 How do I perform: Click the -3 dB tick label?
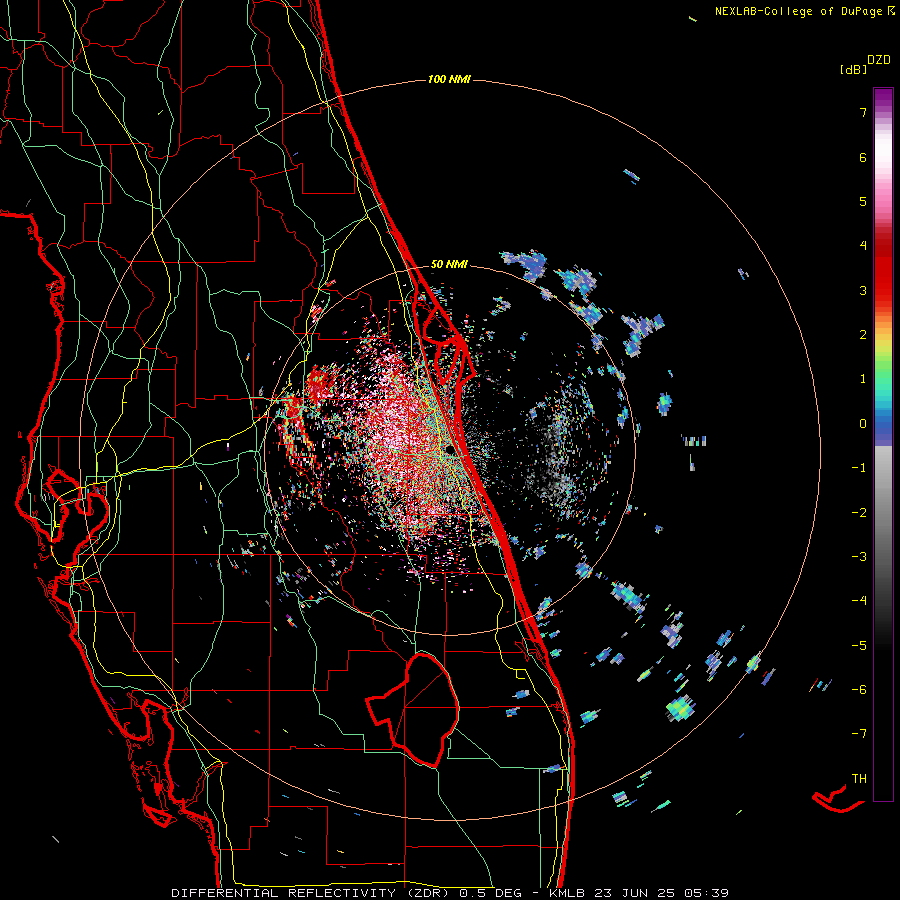(x=859, y=557)
